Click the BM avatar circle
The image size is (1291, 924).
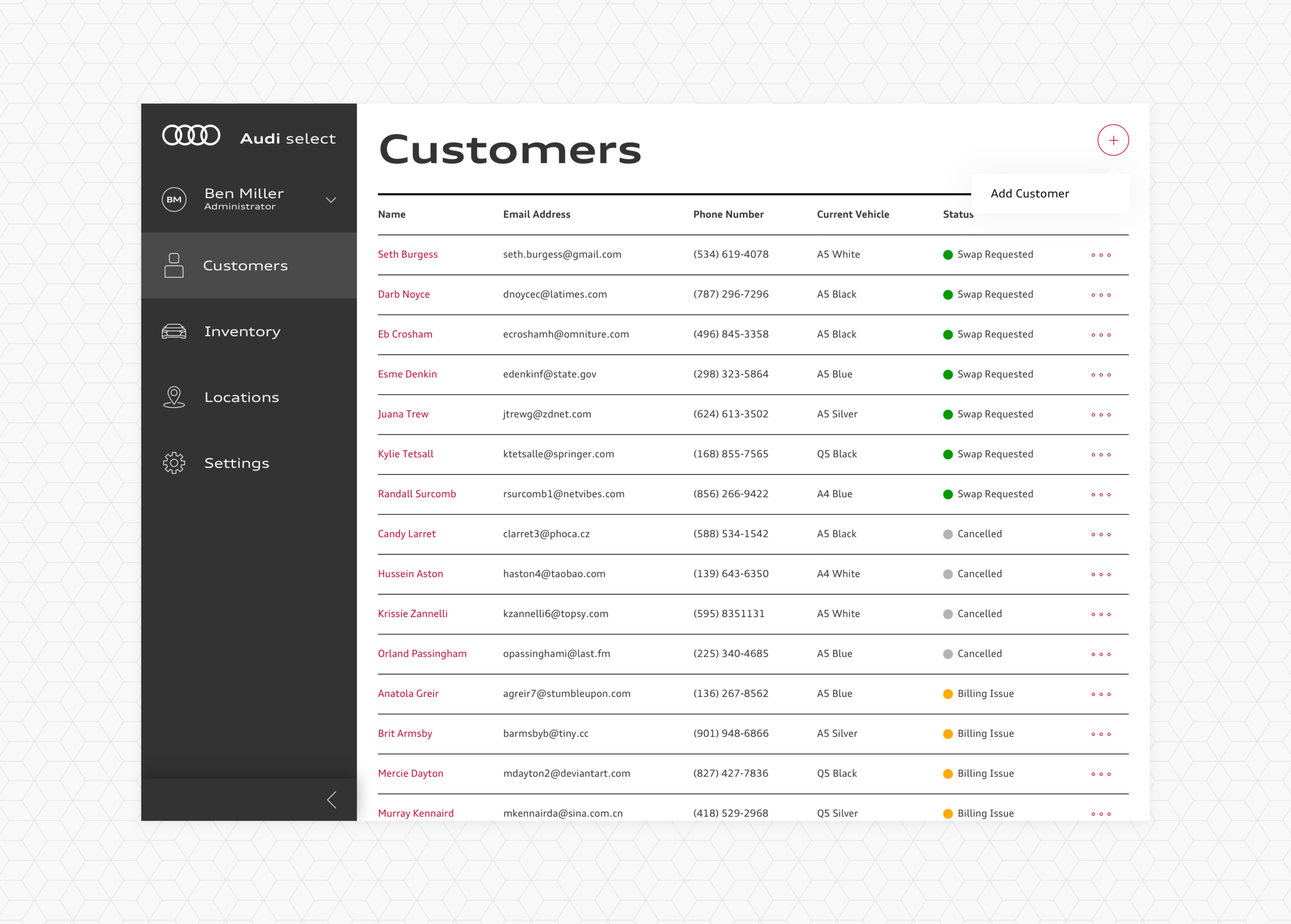pyautogui.click(x=174, y=200)
